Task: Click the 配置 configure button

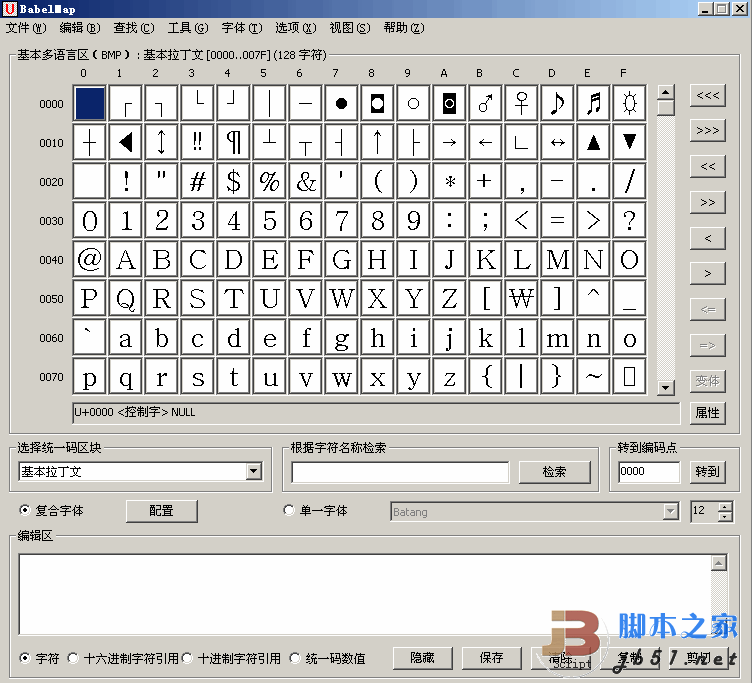Action: [162, 511]
